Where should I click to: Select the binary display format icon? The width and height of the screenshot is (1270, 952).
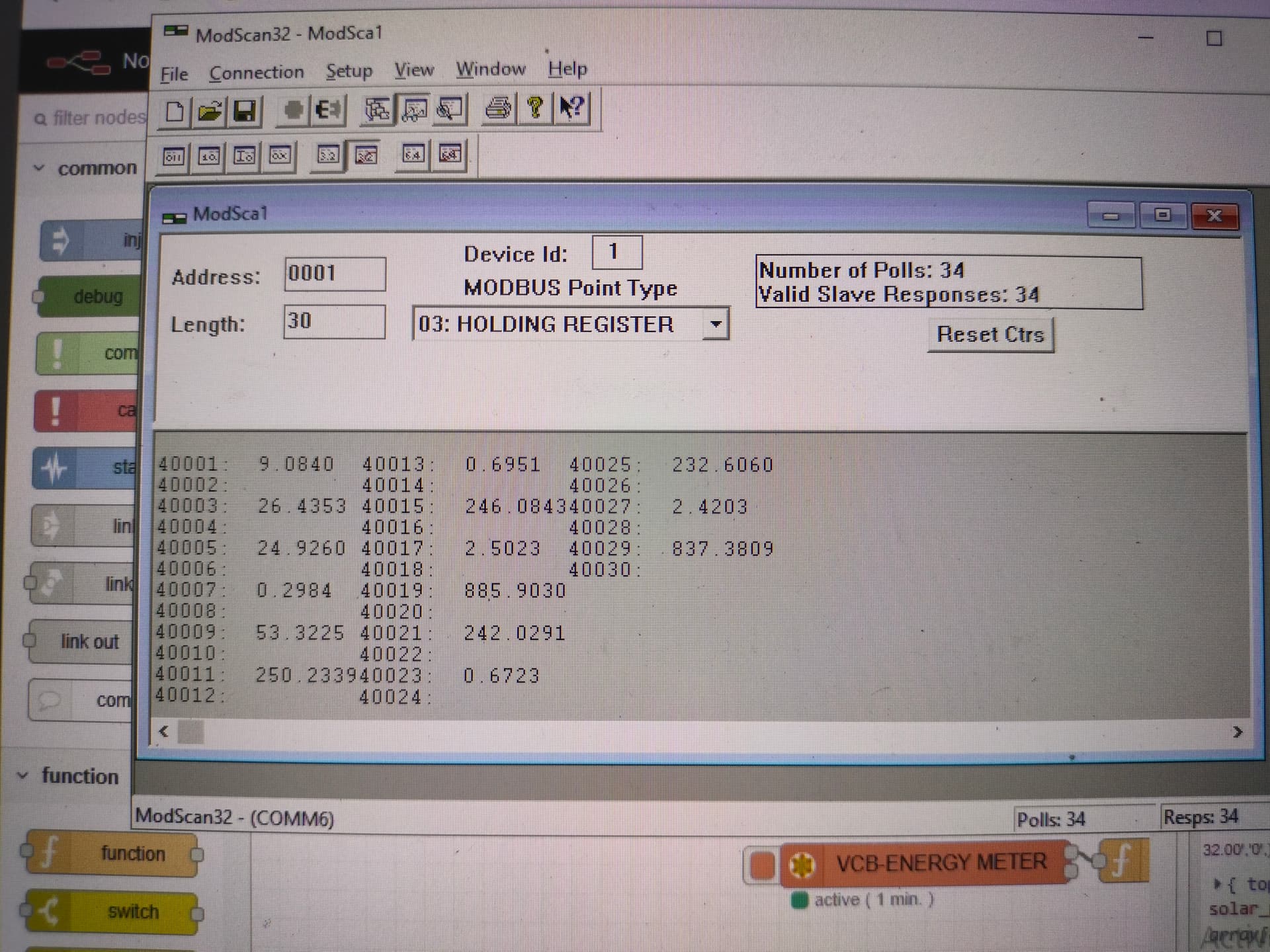(173, 157)
